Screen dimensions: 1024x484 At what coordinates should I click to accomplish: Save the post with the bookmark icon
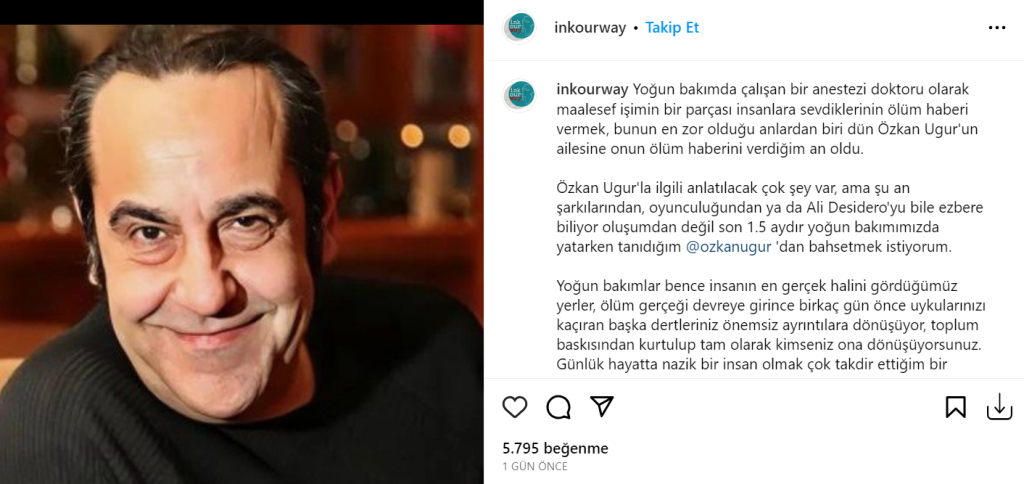pos(955,407)
